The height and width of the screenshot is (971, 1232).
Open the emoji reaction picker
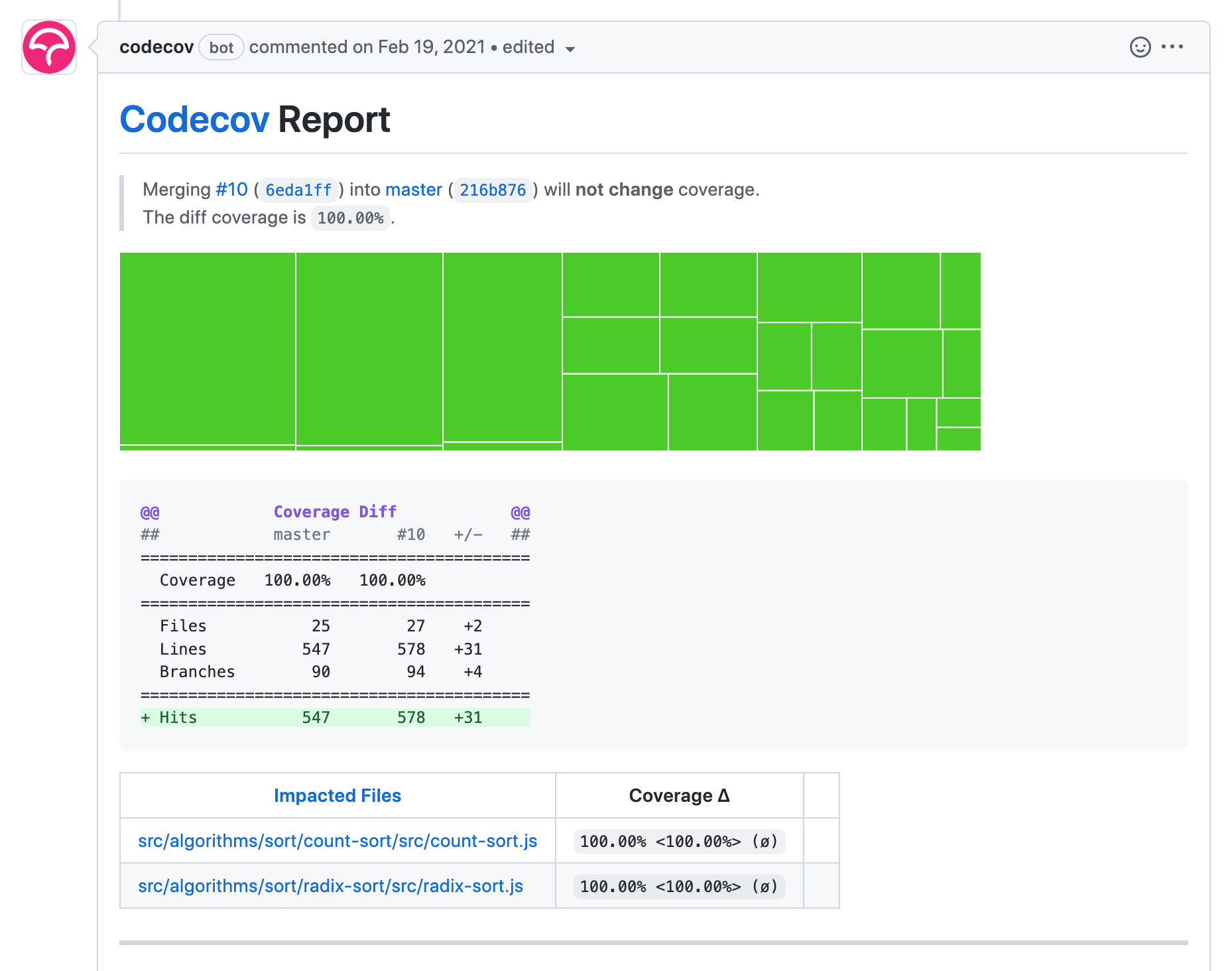click(x=1139, y=46)
